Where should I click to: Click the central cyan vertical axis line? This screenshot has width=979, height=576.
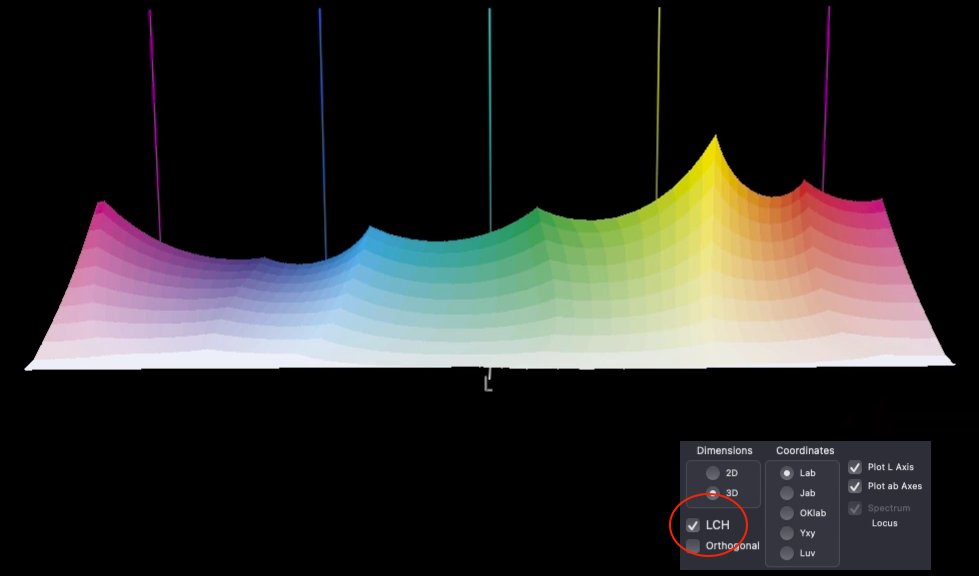[x=489, y=110]
